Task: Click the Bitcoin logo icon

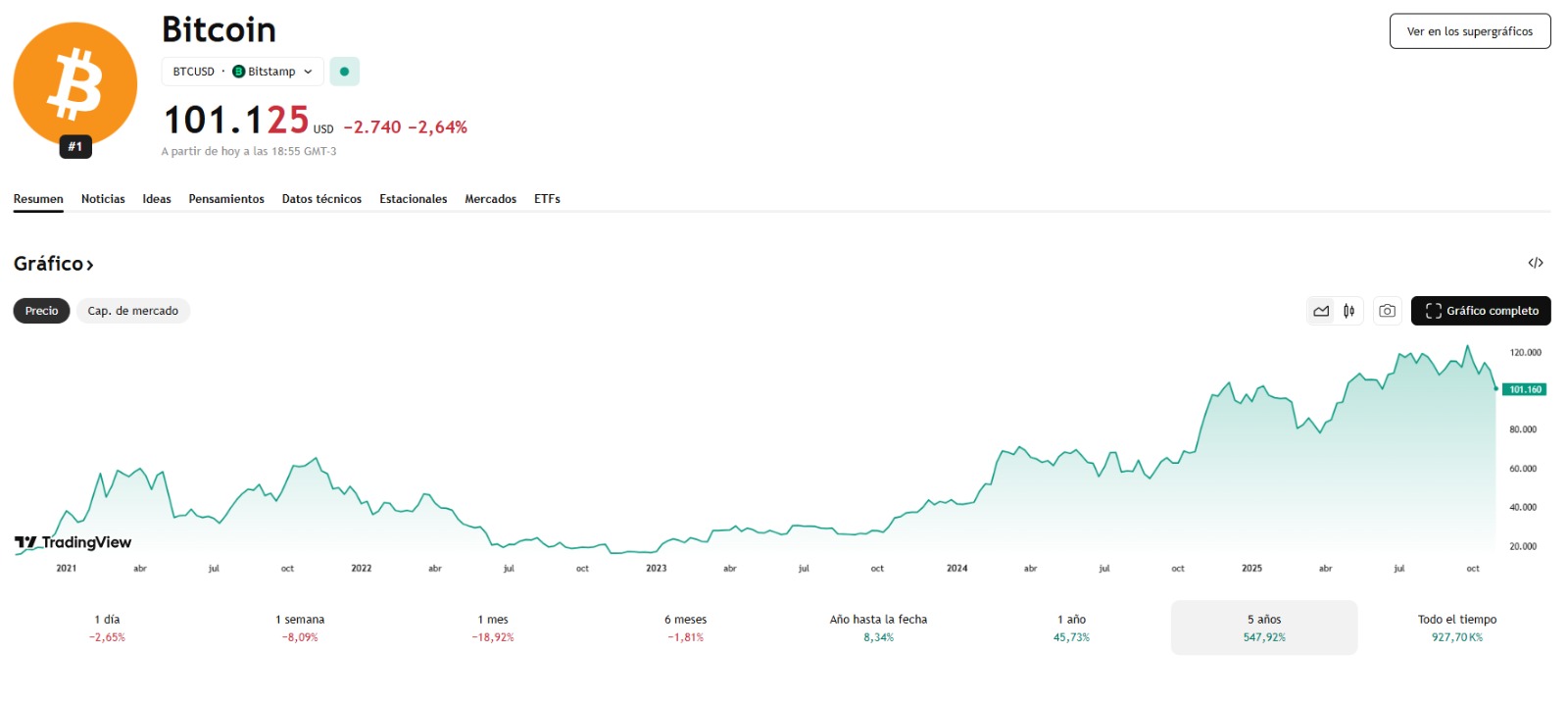Action: (74, 82)
